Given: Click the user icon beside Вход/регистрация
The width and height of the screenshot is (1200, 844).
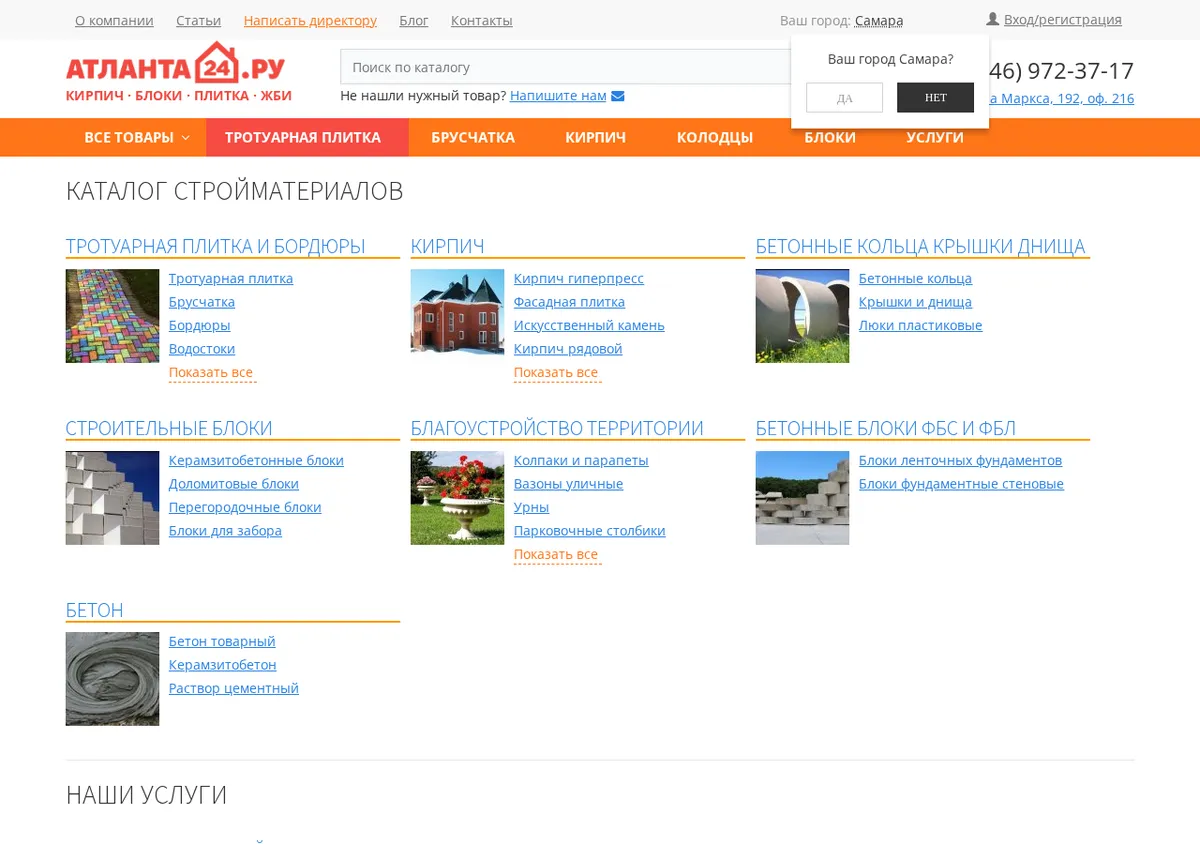Looking at the screenshot, I should [993, 19].
